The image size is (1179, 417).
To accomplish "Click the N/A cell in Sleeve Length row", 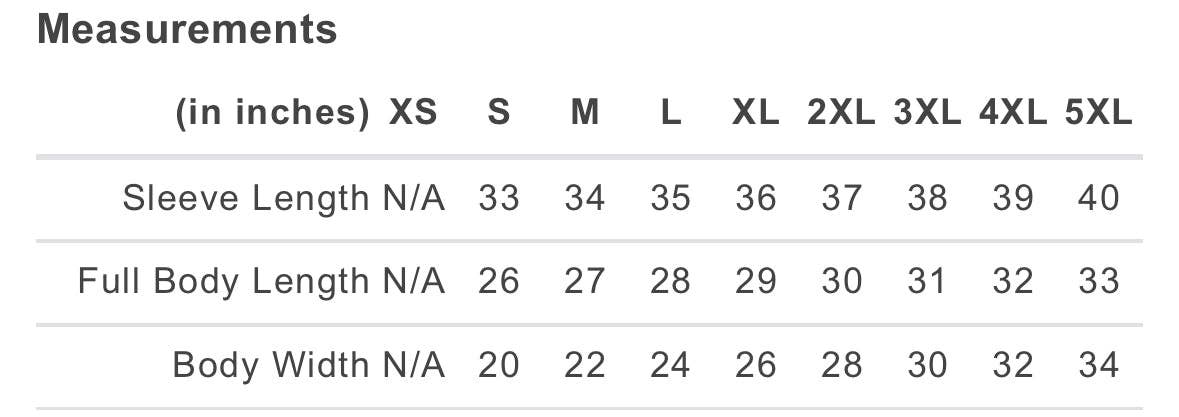I will pos(414,199).
